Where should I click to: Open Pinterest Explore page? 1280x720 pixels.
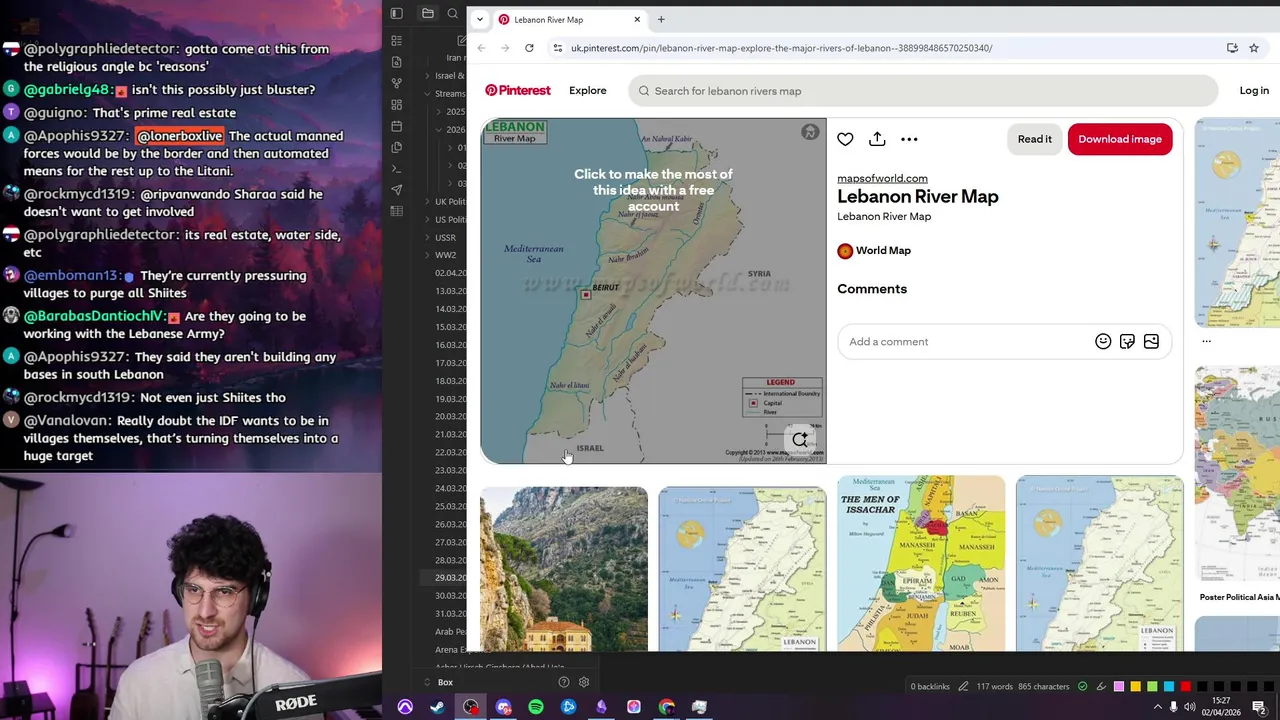588,91
